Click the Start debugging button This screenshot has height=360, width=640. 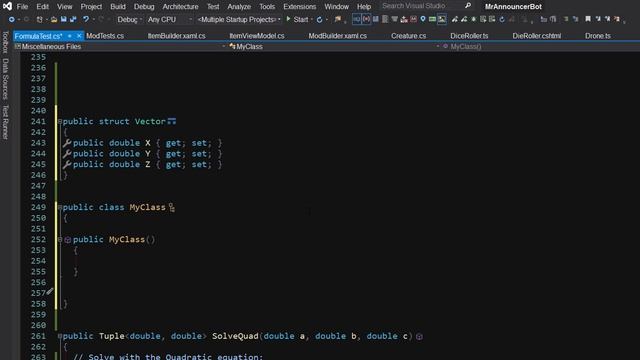click(x=297, y=20)
